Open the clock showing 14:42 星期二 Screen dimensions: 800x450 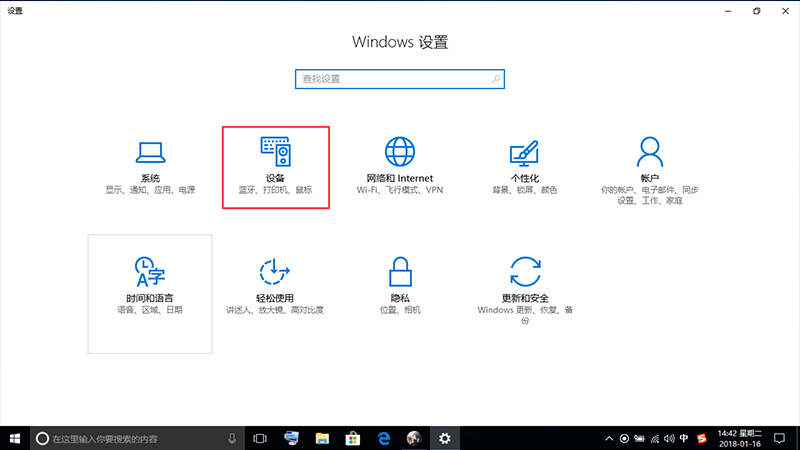coord(740,439)
